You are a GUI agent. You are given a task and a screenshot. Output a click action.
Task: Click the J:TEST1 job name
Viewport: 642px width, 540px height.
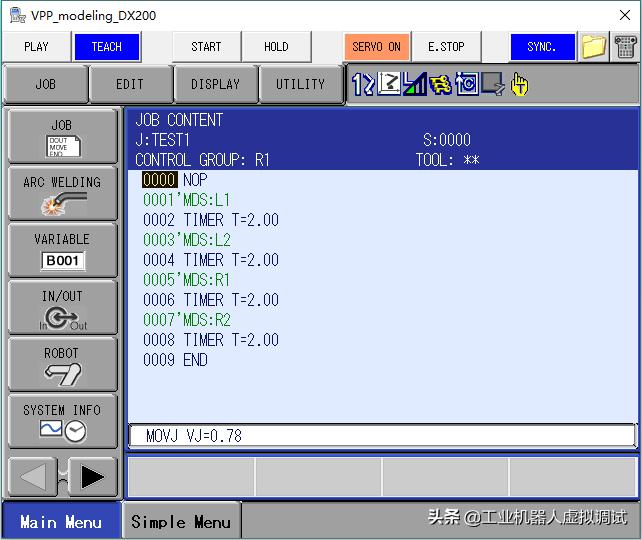pyautogui.click(x=163, y=140)
